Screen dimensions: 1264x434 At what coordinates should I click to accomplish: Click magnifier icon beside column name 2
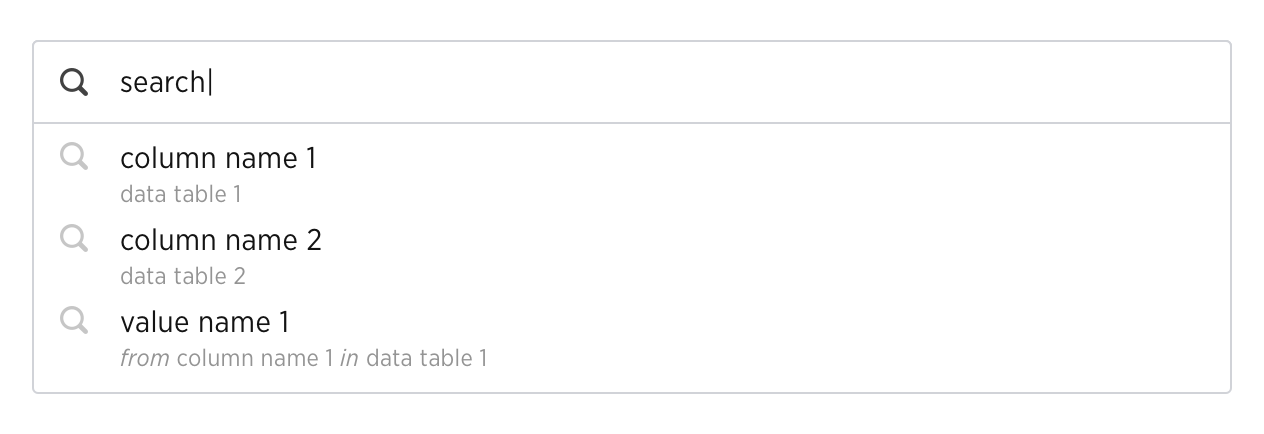[74, 238]
